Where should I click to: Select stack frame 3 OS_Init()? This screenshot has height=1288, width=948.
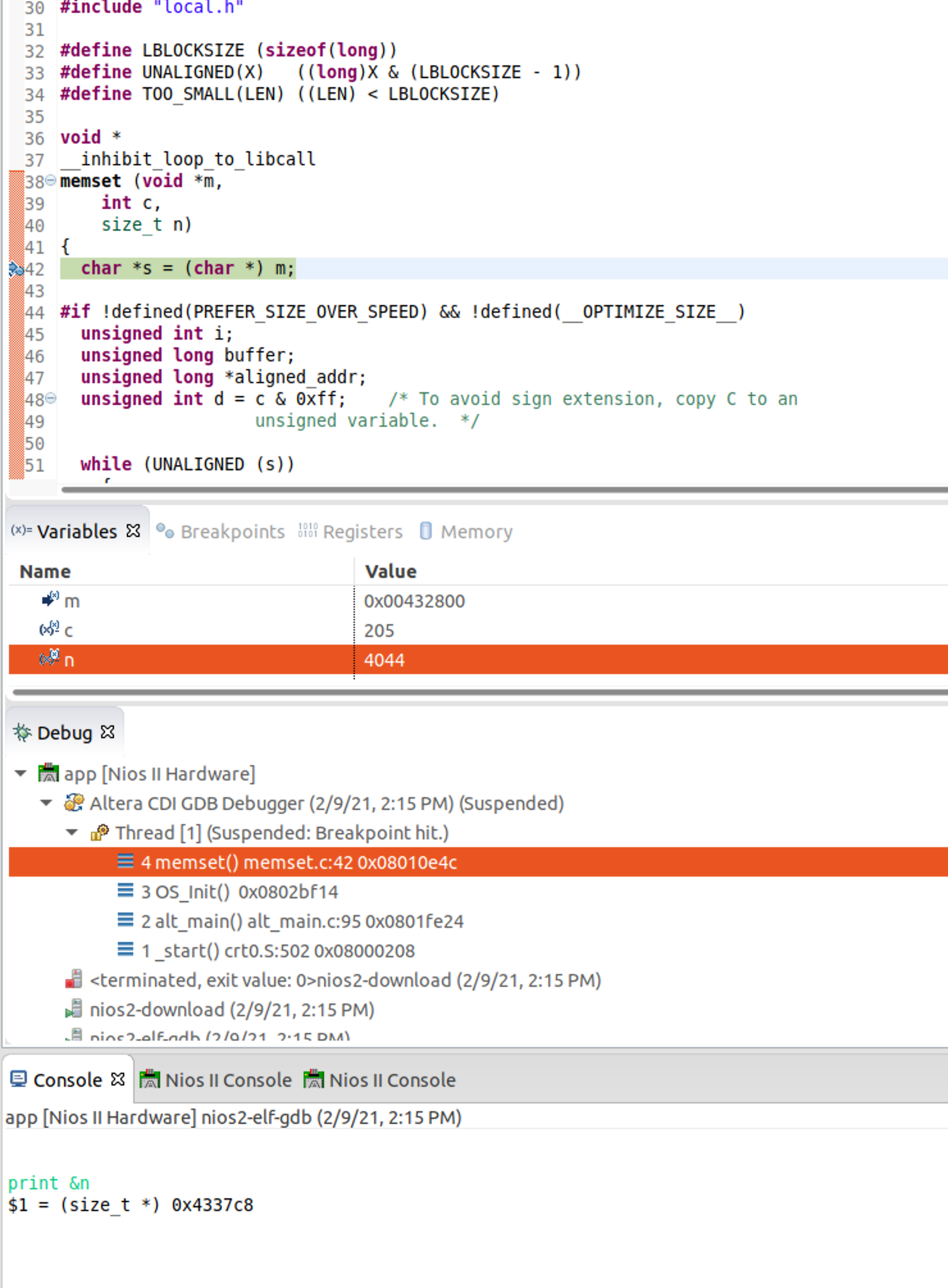point(240,892)
